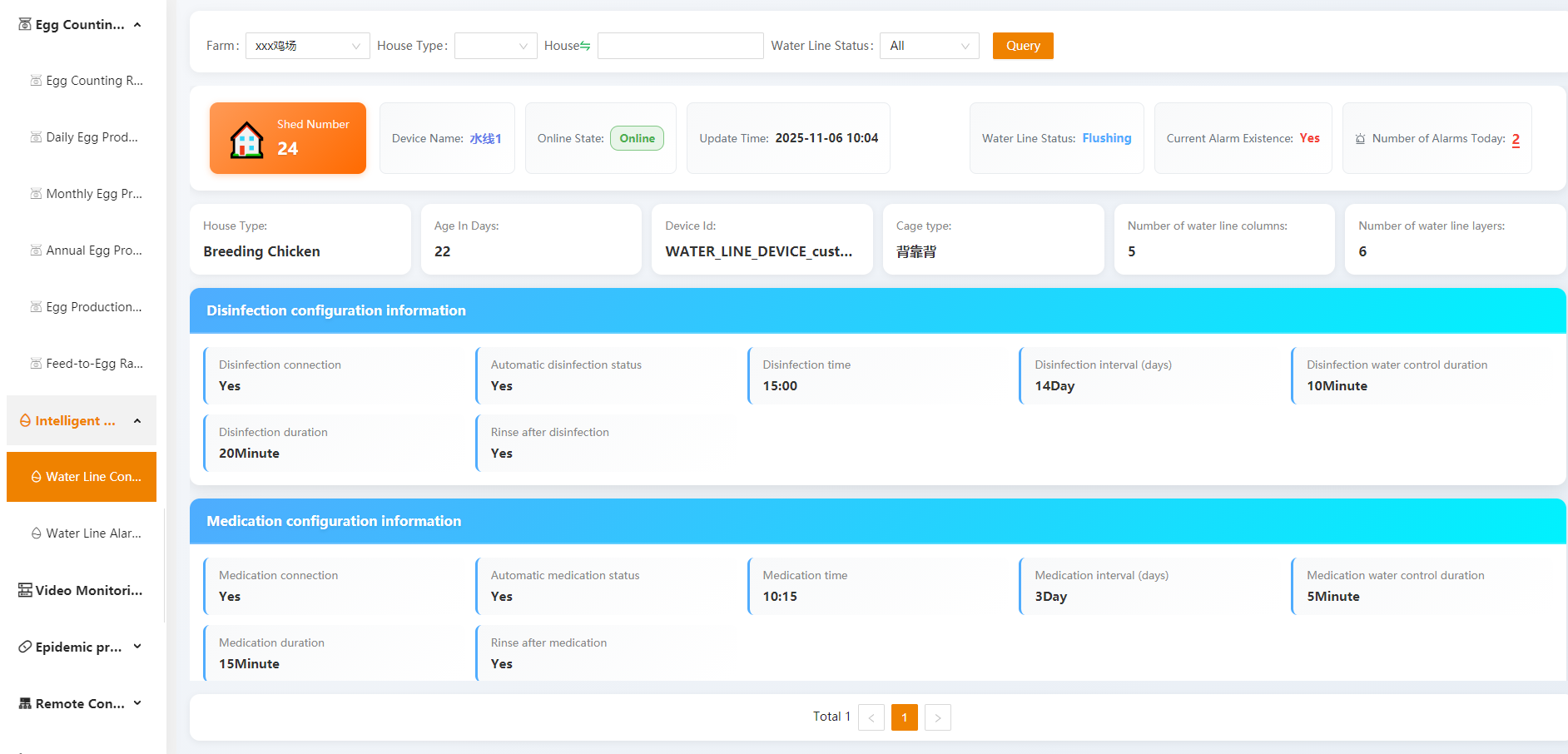The width and height of the screenshot is (1568, 754).
Task: Click the Egg Counting menu icon
Action: coord(25,24)
